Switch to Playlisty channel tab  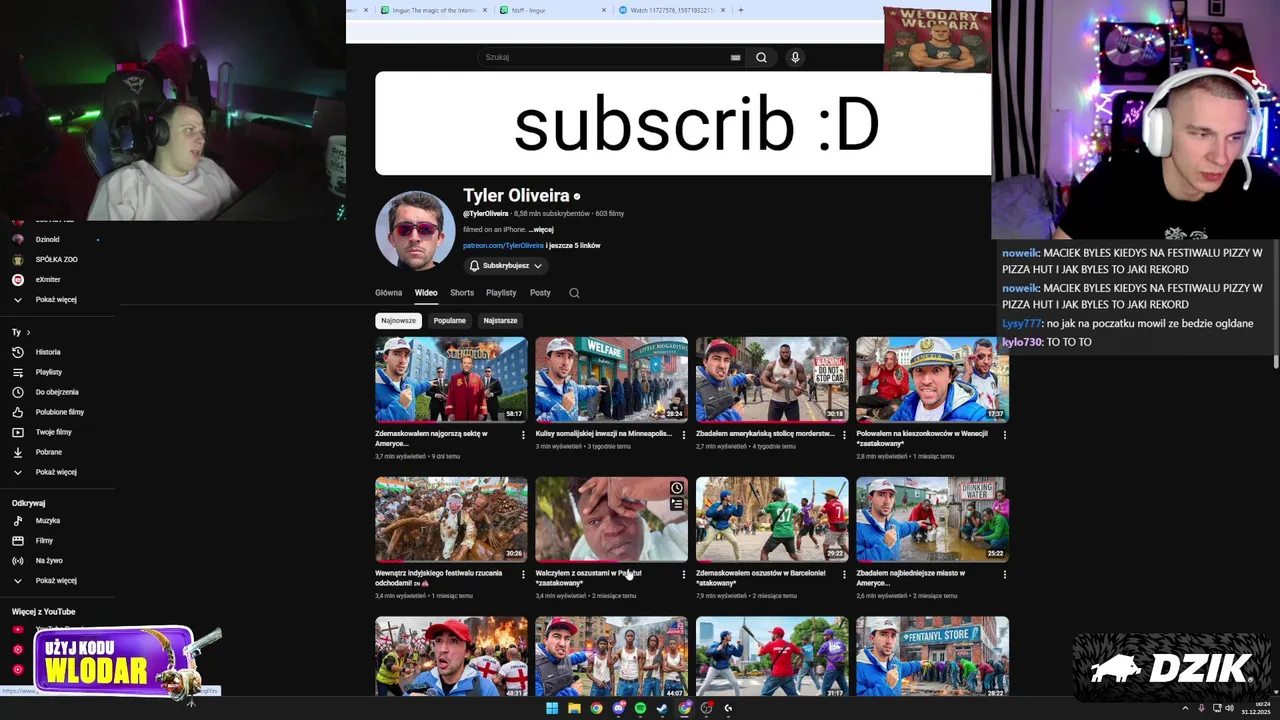click(x=501, y=293)
